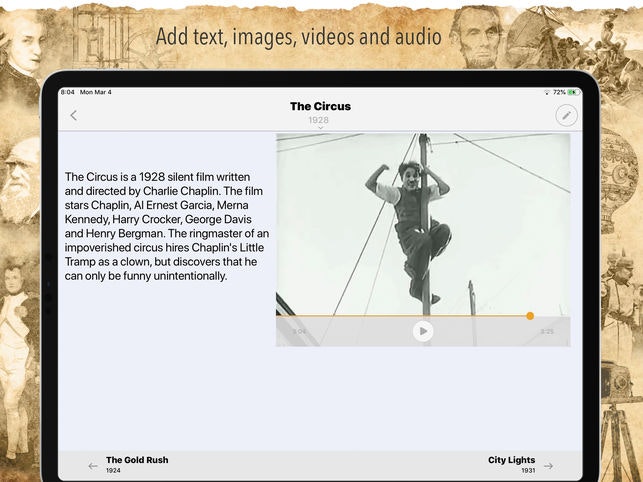Screen dimensions: 643x482
Task: Click the orange video progress bar
Action: [x=401, y=315]
